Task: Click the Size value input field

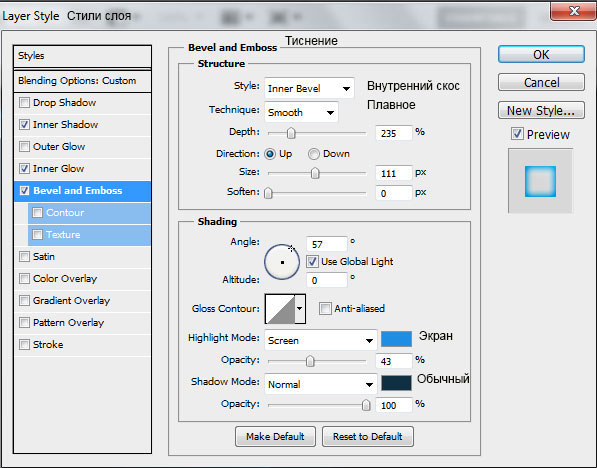Action: pos(393,173)
